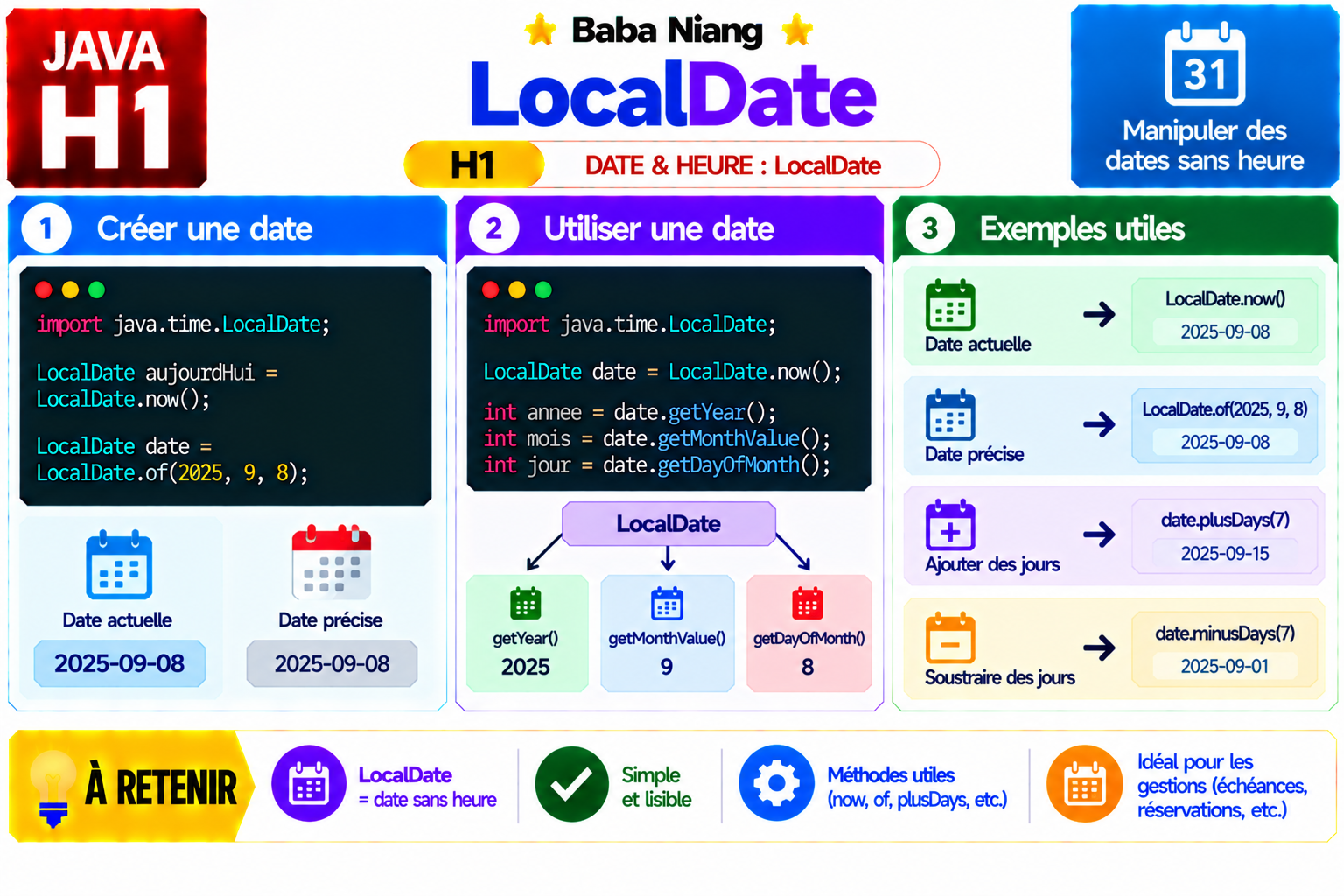1344x896 pixels.
Task: Click the arrow next to Date actuelle example
Action: pos(1100,314)
